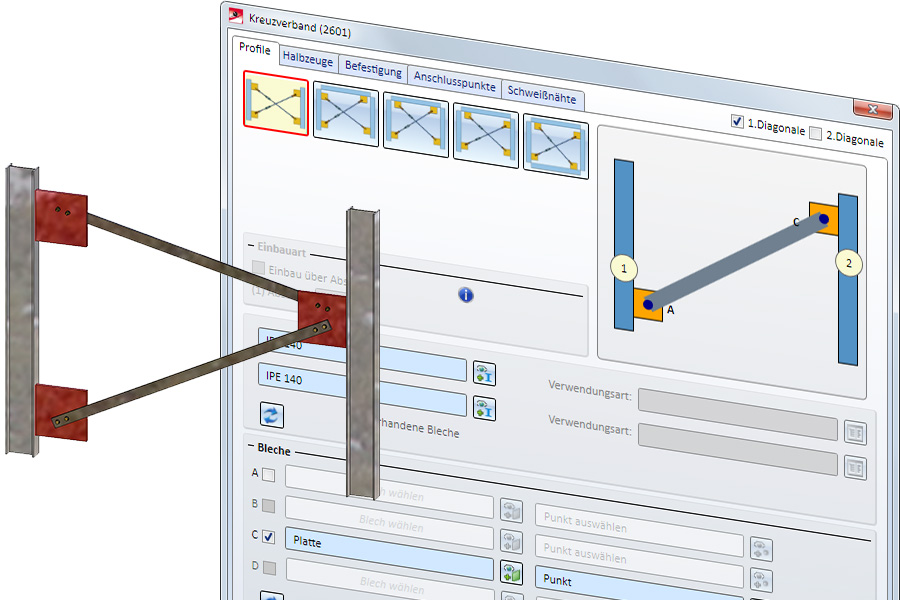
Task: Open the upper Verwendungsart catalog icon
Action: point(855,433)
